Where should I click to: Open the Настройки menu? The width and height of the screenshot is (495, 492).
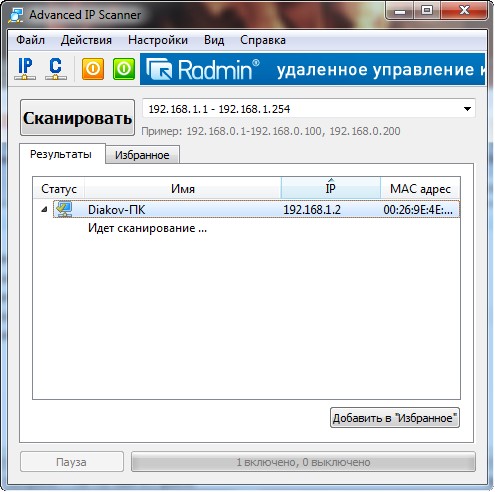click(x=158, y=40)
